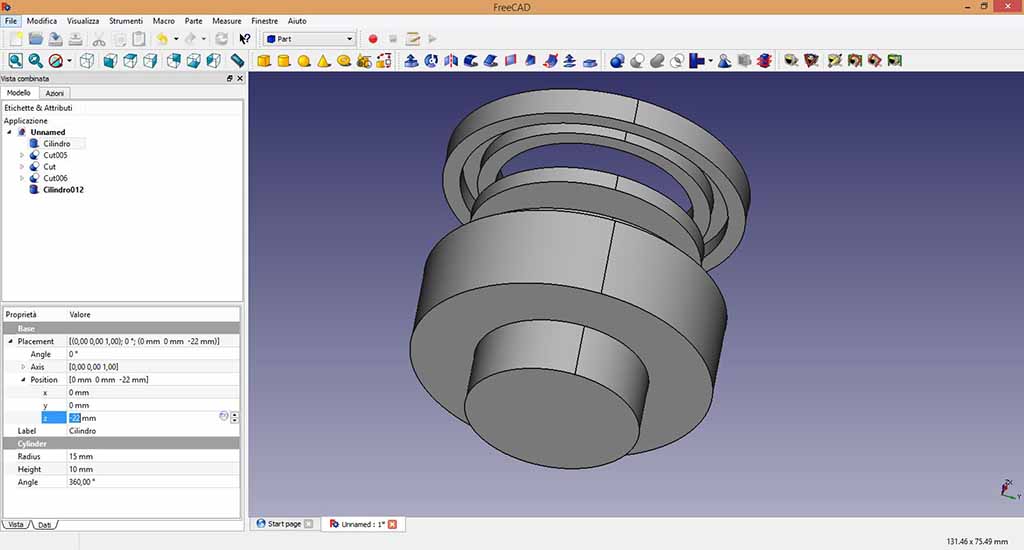The height and width of the screenshot is (550, 1024).
Task: Open the Strumenti menu
Action: point(126,21)
